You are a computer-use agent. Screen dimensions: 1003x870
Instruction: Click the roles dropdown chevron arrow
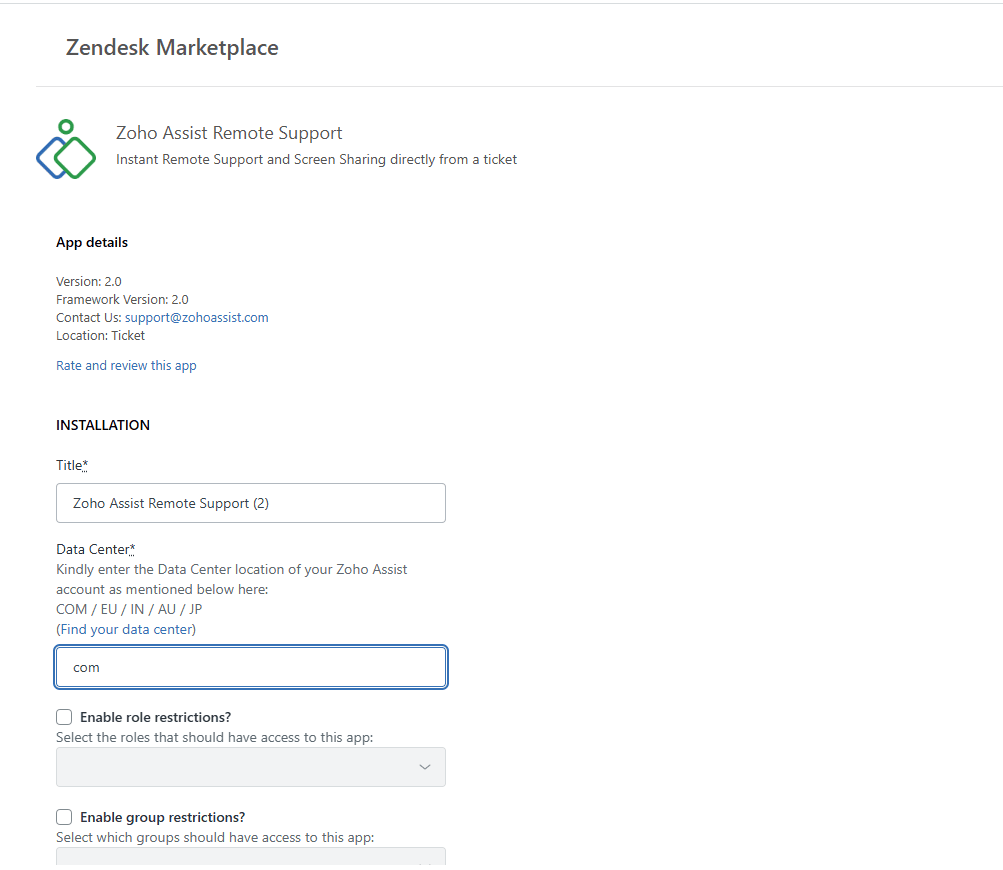pyautogui.click(x=425, y=767)
